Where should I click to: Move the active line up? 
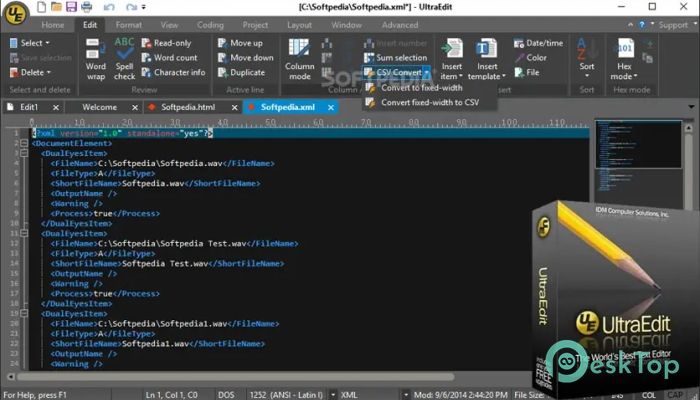coord(240,43)
